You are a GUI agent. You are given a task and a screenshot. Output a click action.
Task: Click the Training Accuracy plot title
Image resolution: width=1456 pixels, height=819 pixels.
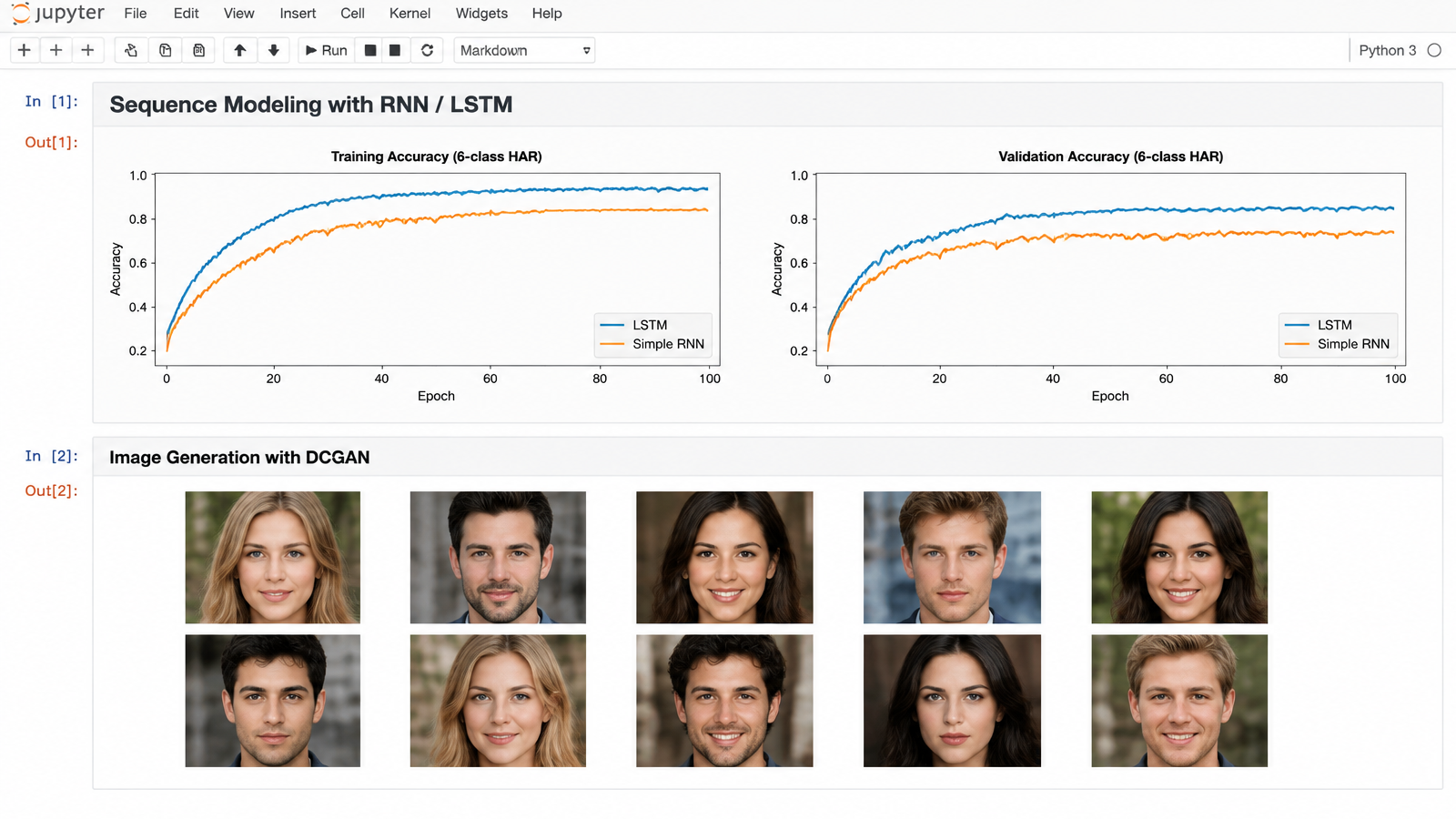click(x=436, y=157)
